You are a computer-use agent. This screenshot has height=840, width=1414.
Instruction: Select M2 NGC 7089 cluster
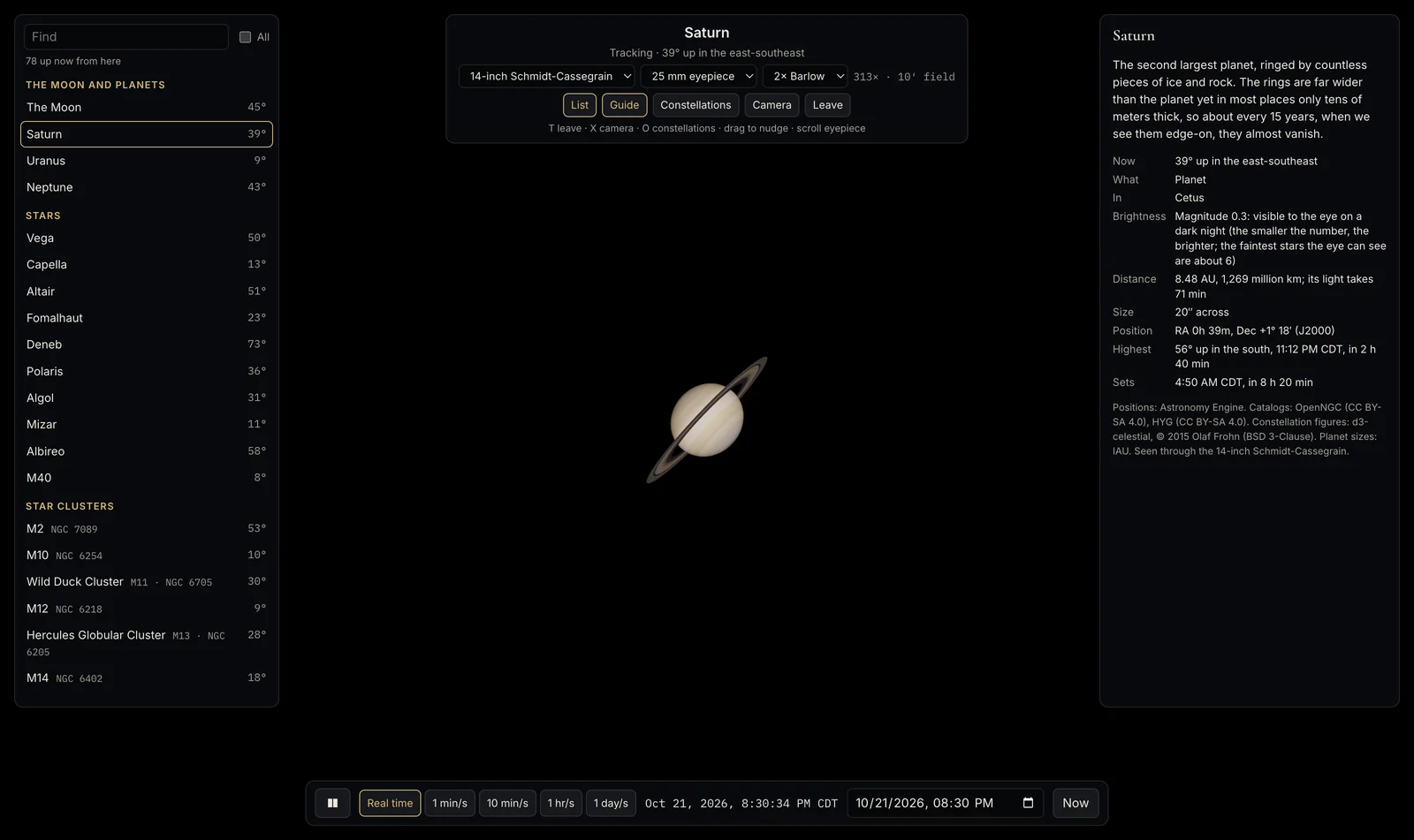[147, 528]
